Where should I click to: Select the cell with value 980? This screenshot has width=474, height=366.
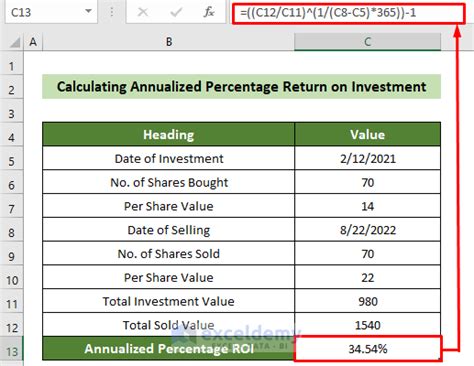point(367,301)
